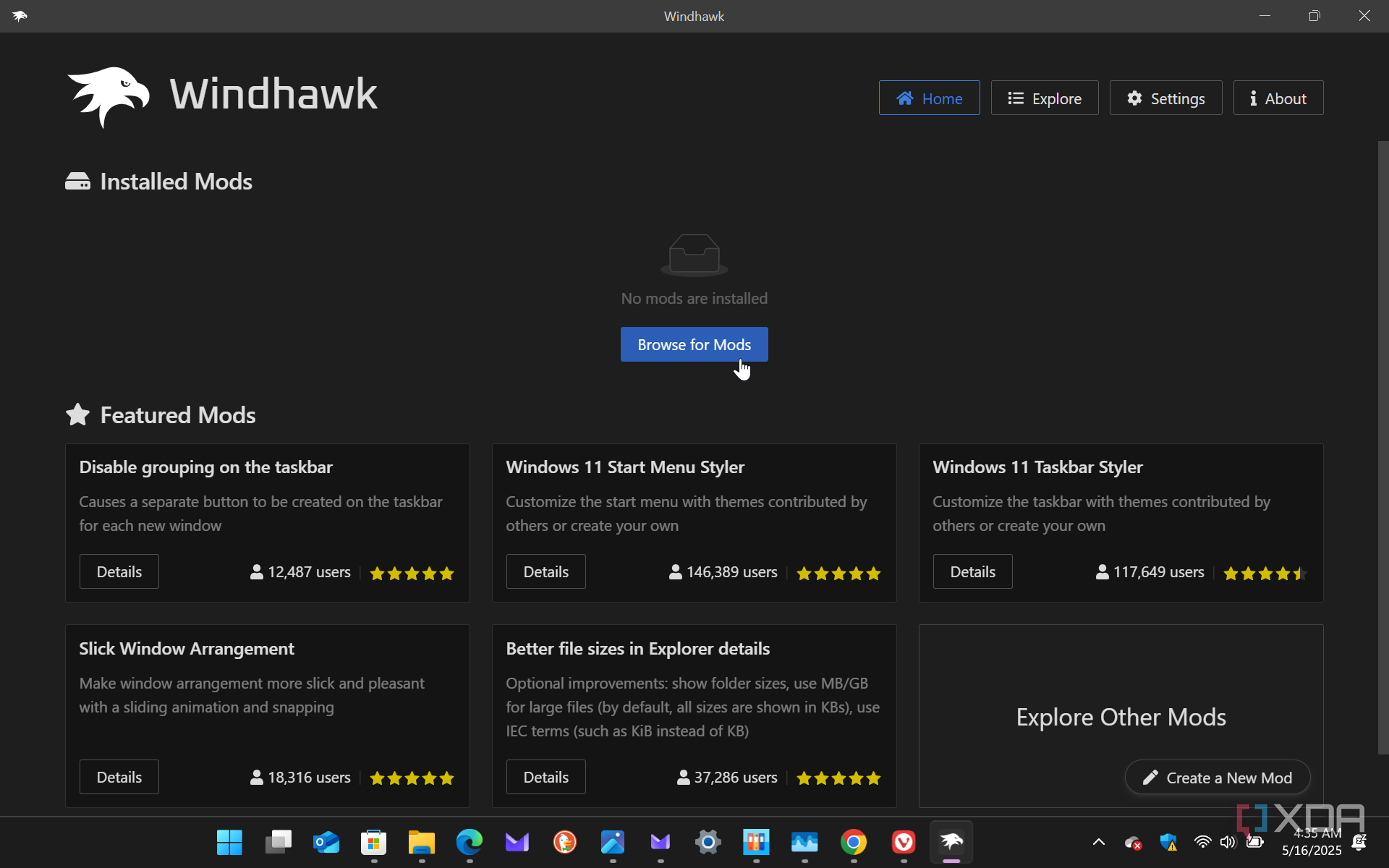This screenshot has width=1389, height=868.
Task: Click the Windows Security tray icon
Action: click(1168, 842)
